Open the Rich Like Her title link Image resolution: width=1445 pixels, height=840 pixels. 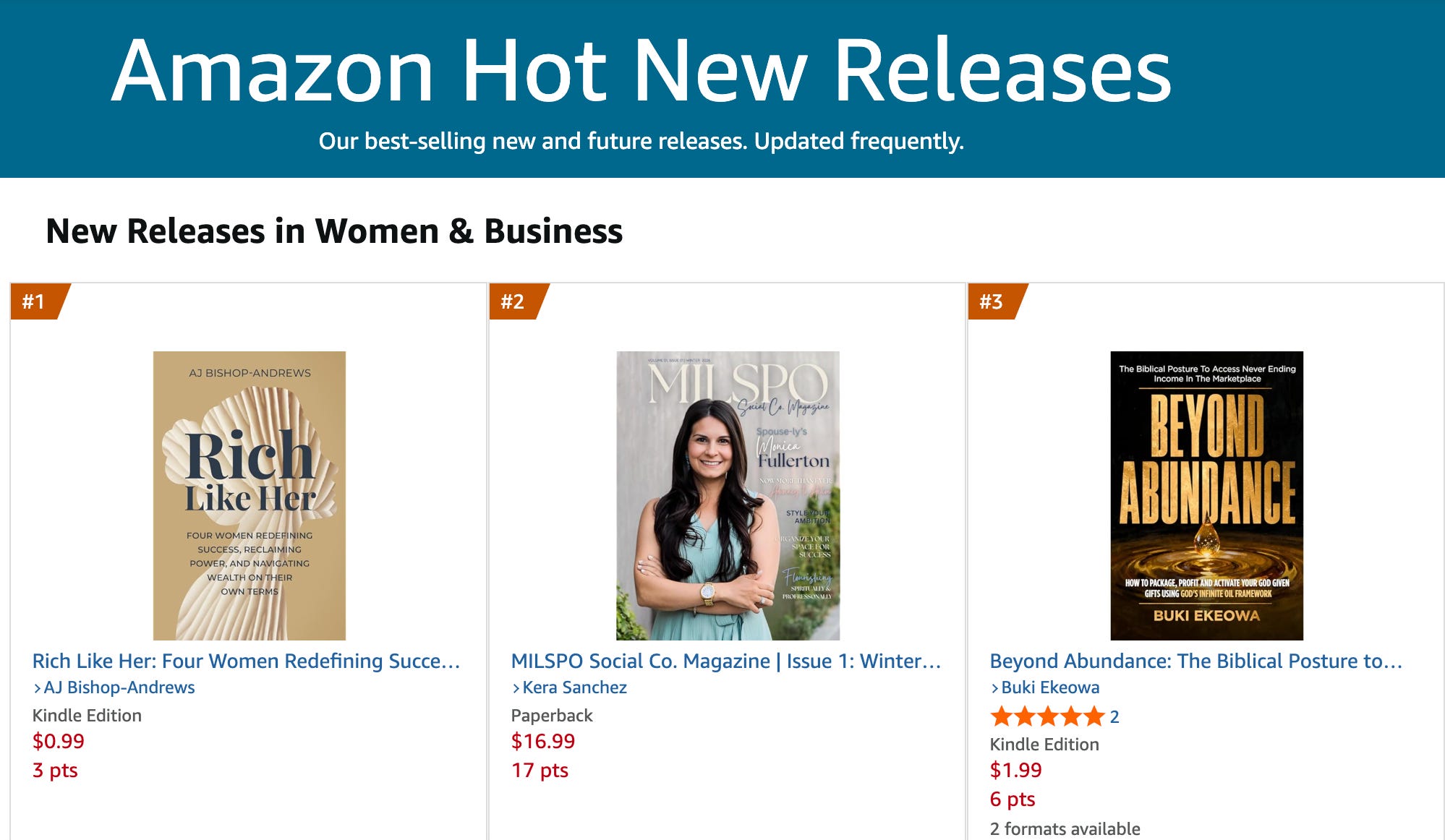(x=247, y=661)
